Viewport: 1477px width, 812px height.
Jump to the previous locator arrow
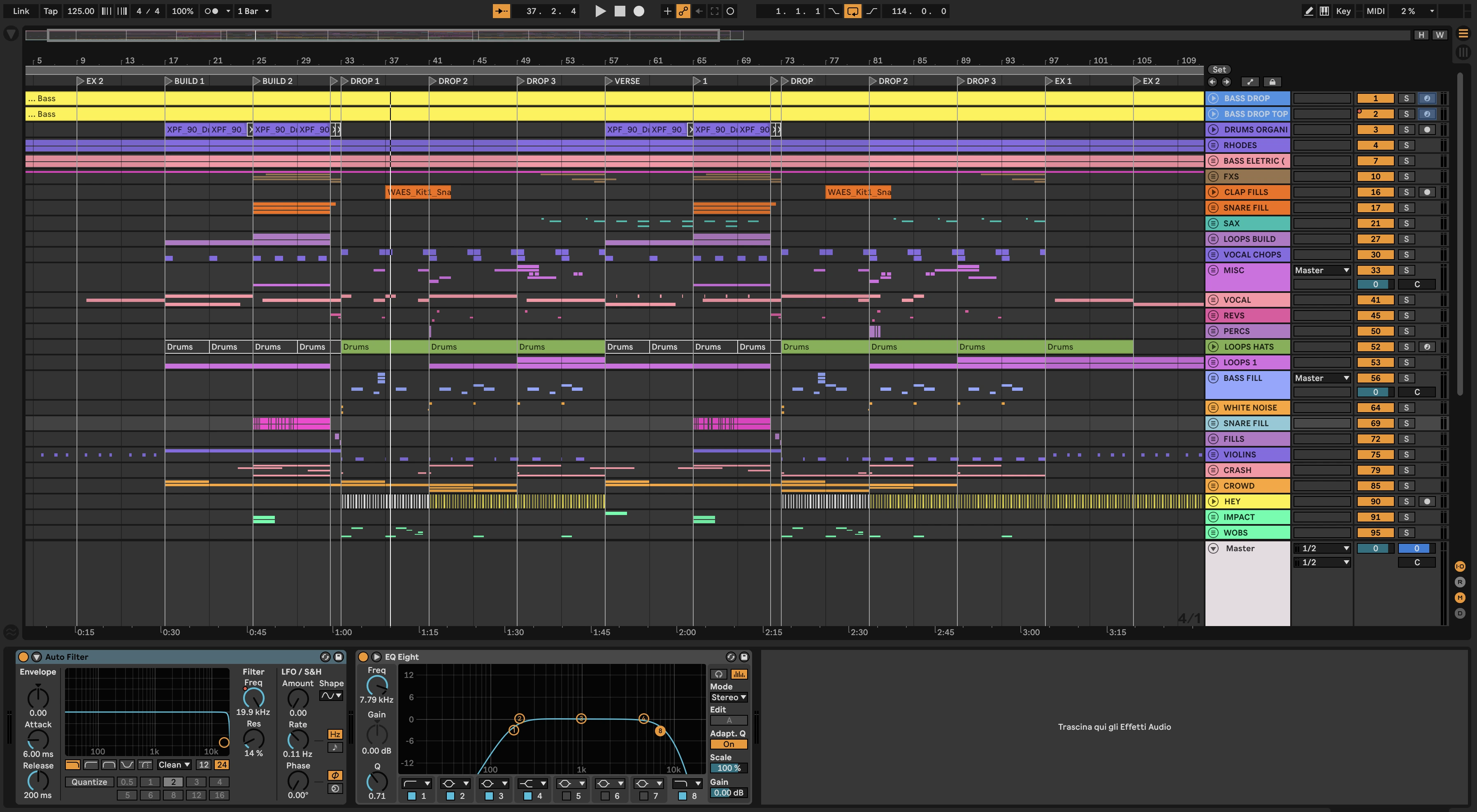[1213, 82]
